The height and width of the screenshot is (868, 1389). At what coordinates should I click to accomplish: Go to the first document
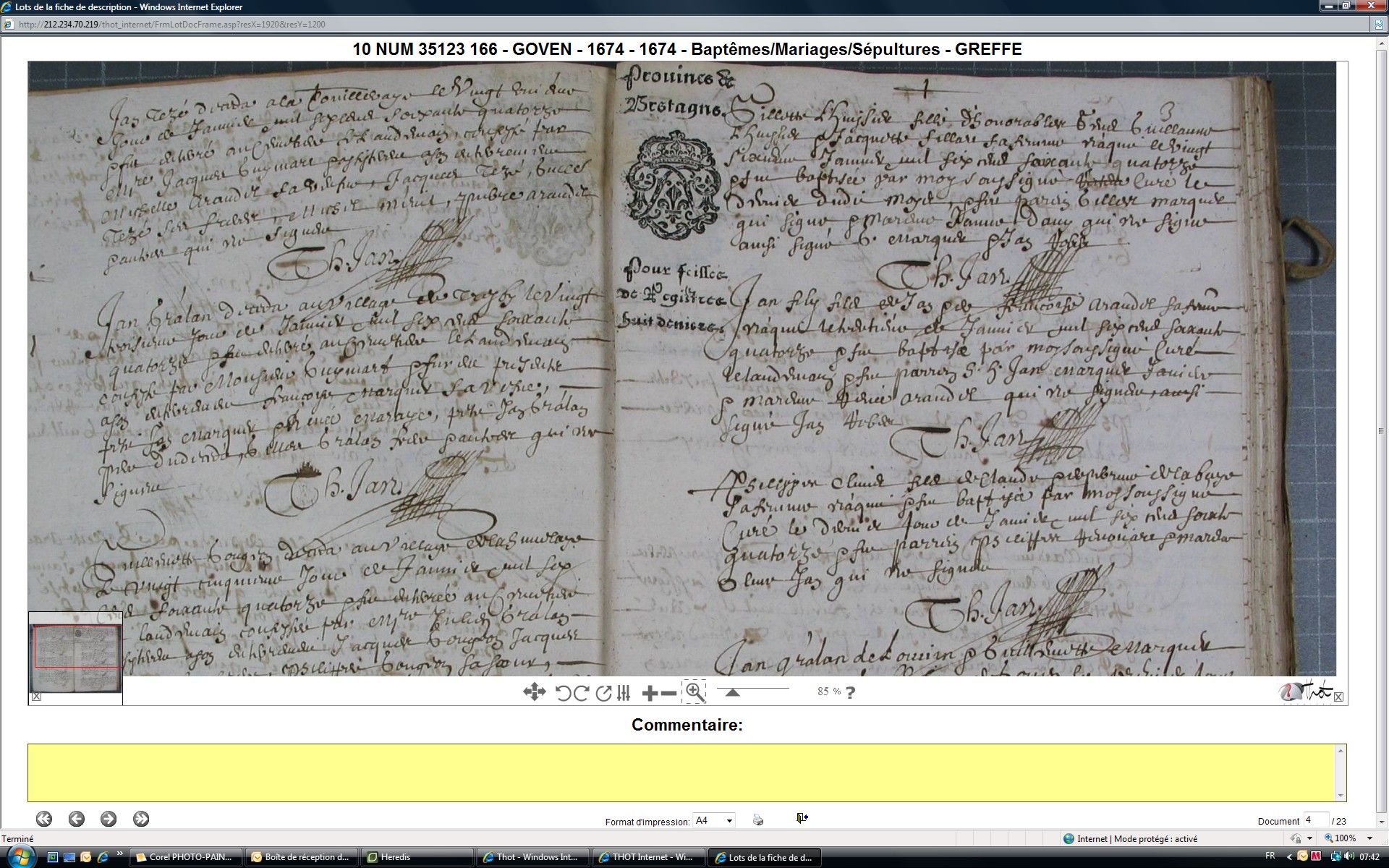pos(44,819)
